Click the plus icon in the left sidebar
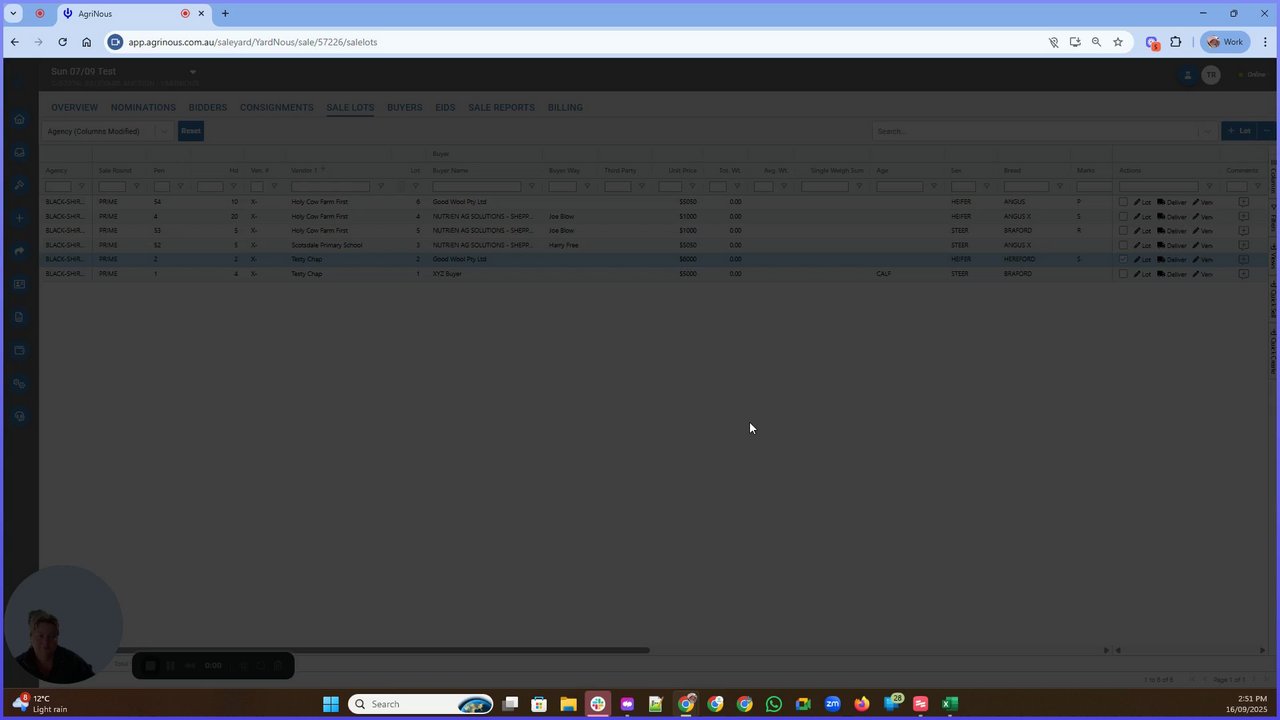1280x720 pixels. (x=19, y=218)
